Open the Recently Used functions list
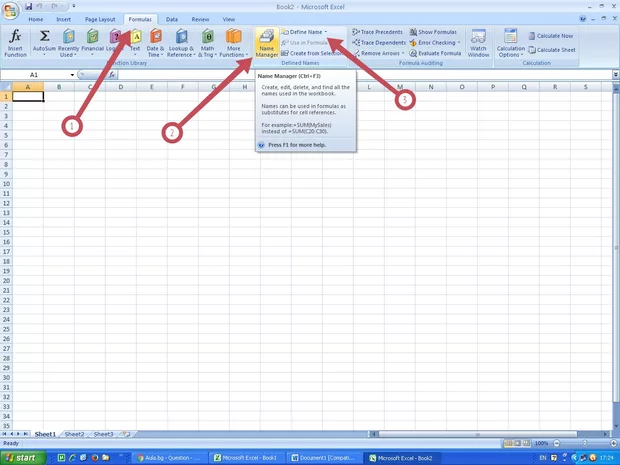The width and height of the screenshot is (620, 465). pyautogui.click(x=68, y=43)
